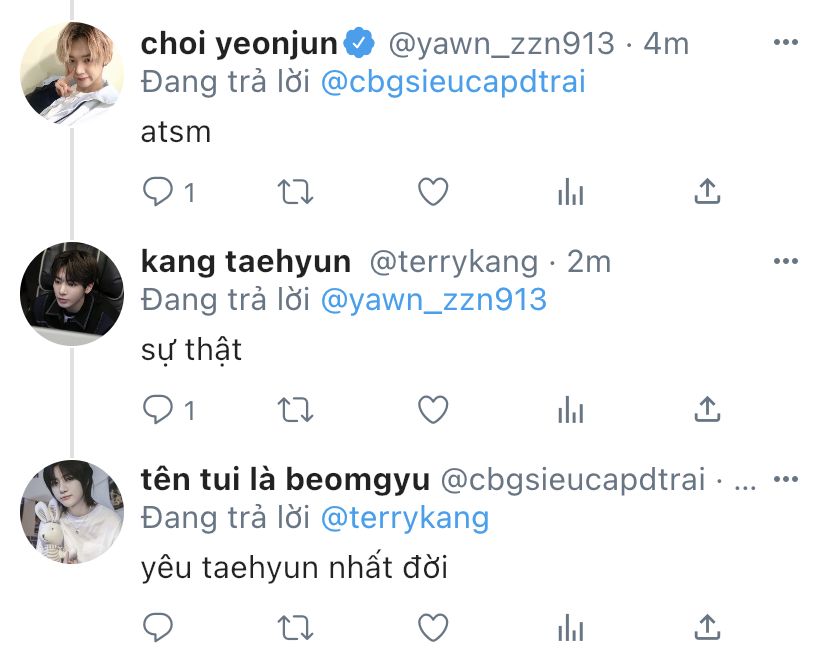
Task: Like beomgyu's 'yêu taehyun nhất đời' tweet
Action: point(433,627)
